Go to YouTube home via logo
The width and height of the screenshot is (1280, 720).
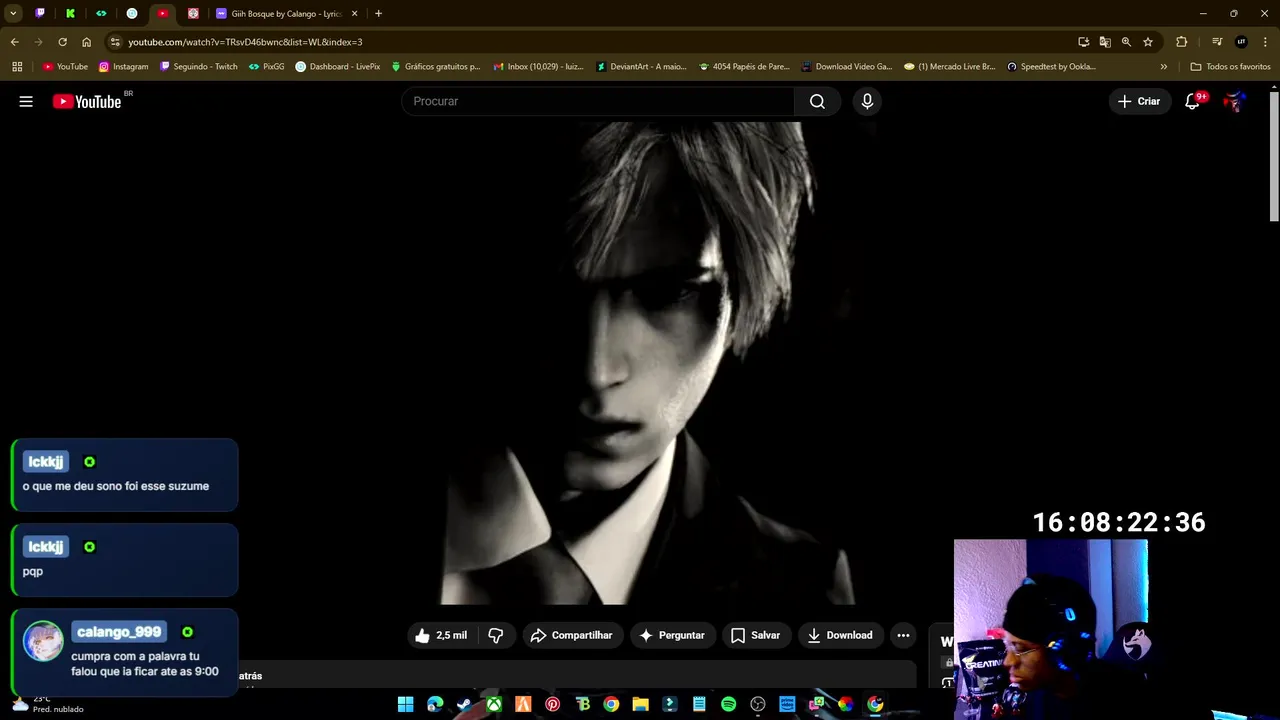coord(87,101)
